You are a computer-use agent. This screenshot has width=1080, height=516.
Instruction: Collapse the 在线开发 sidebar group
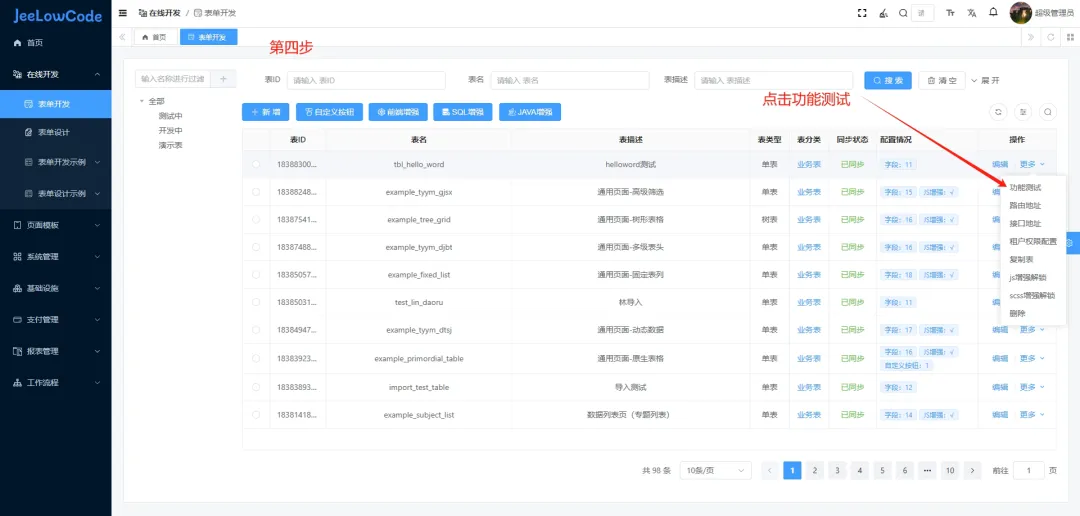pos(56,74)
